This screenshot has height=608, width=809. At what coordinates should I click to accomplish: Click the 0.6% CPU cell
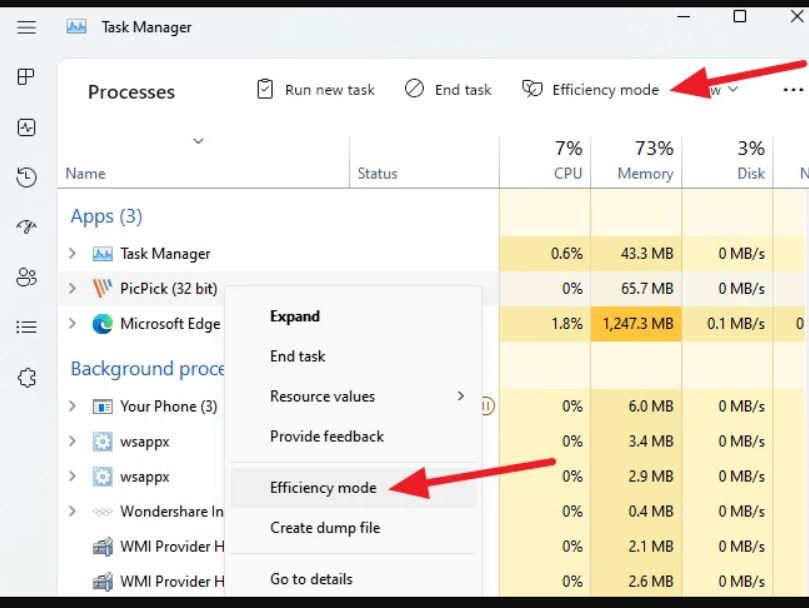pyautogui.click(x=545, y=253)
